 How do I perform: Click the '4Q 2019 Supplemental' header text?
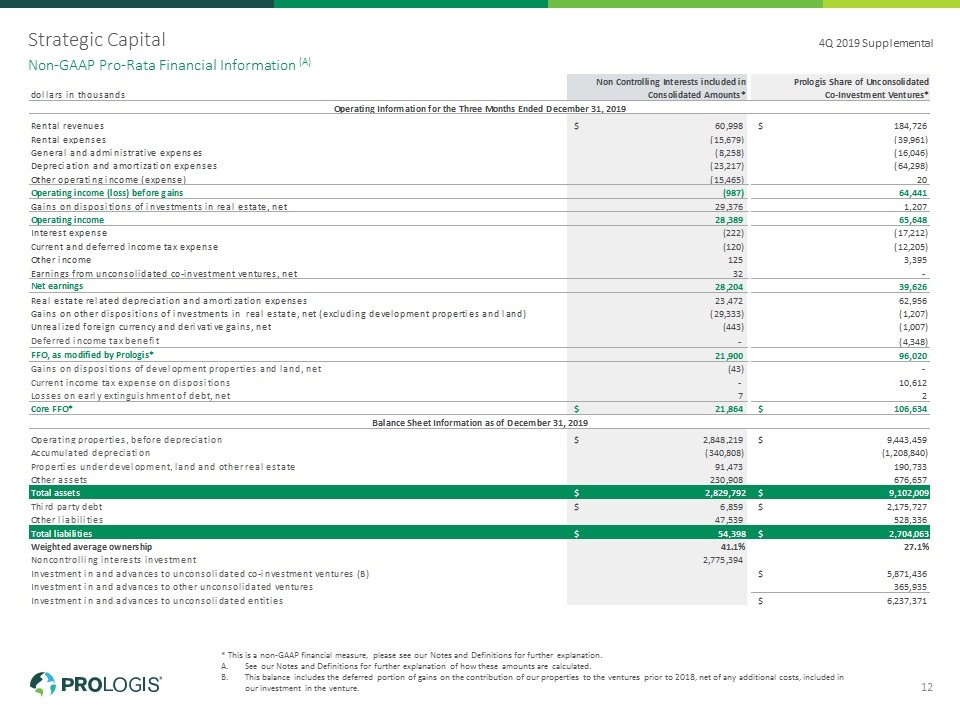tap(876, 43)
